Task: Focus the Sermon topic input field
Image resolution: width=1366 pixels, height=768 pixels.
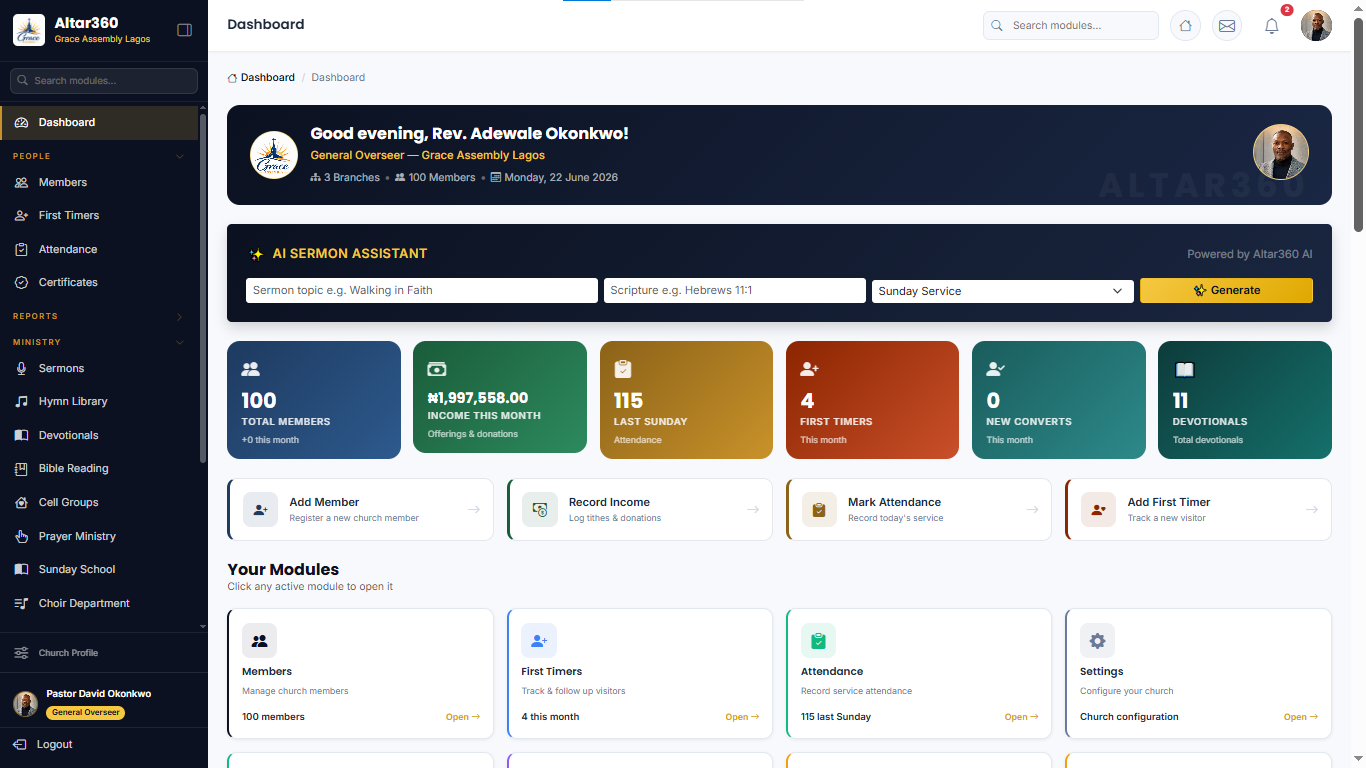Action: [x=422, y=290]
